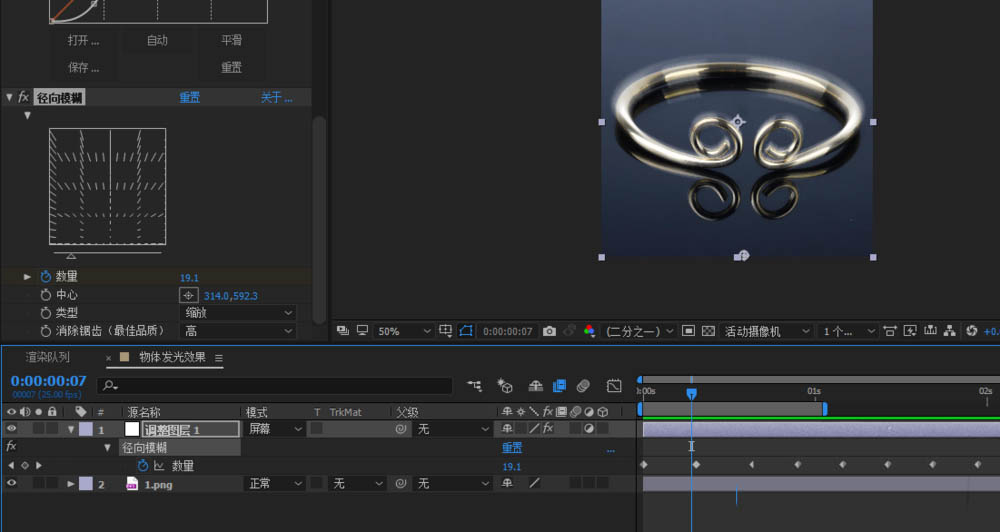The width and height of the screenshot is (1000, 532).
Task: Click the snapshot camera icon in viewer
Action: pos(549,331)
